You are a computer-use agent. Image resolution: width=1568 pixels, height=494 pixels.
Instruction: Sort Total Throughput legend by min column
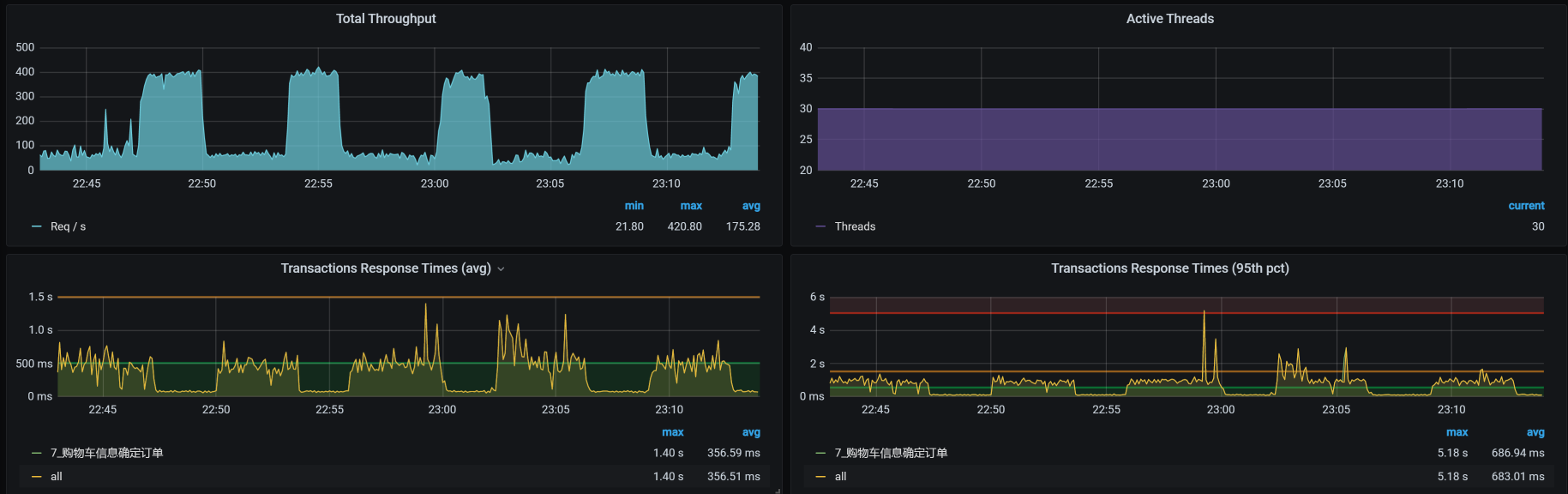634,206
